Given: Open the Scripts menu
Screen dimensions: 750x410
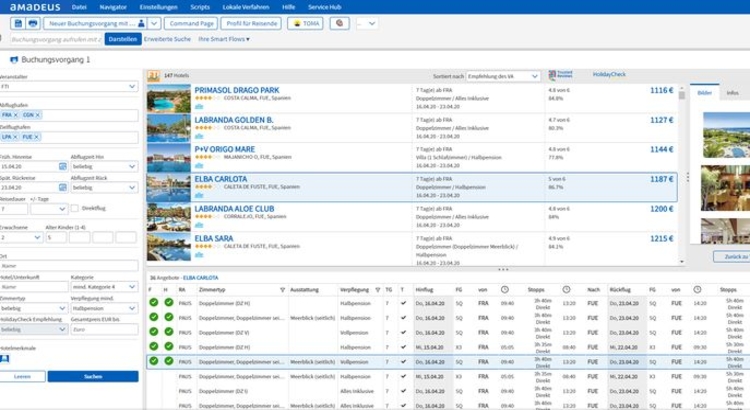Looking at the screenshot, I should [x=200, y=7].
